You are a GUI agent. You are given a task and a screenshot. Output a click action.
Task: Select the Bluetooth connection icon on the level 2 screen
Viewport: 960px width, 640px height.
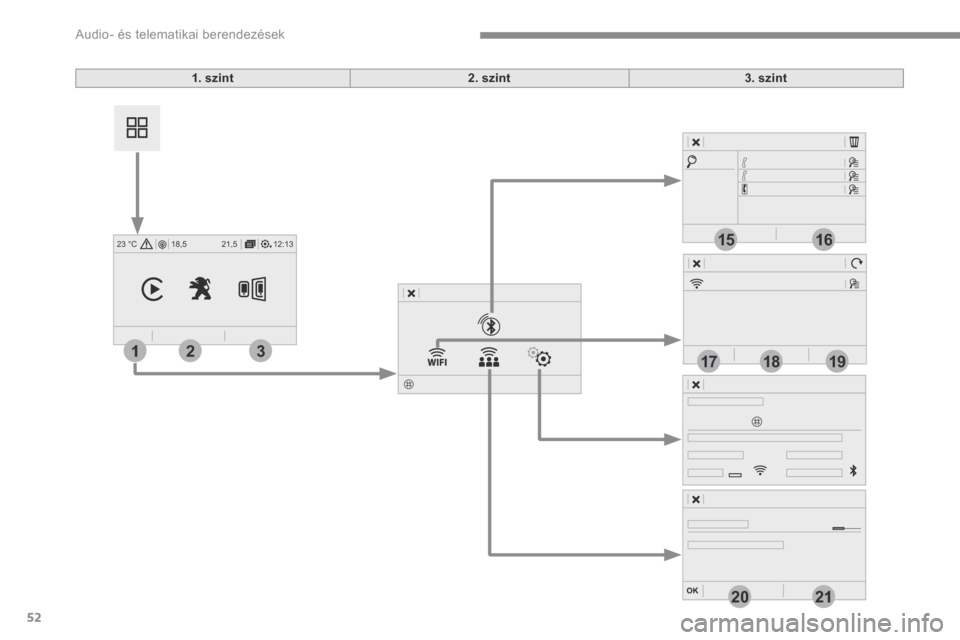489,325
